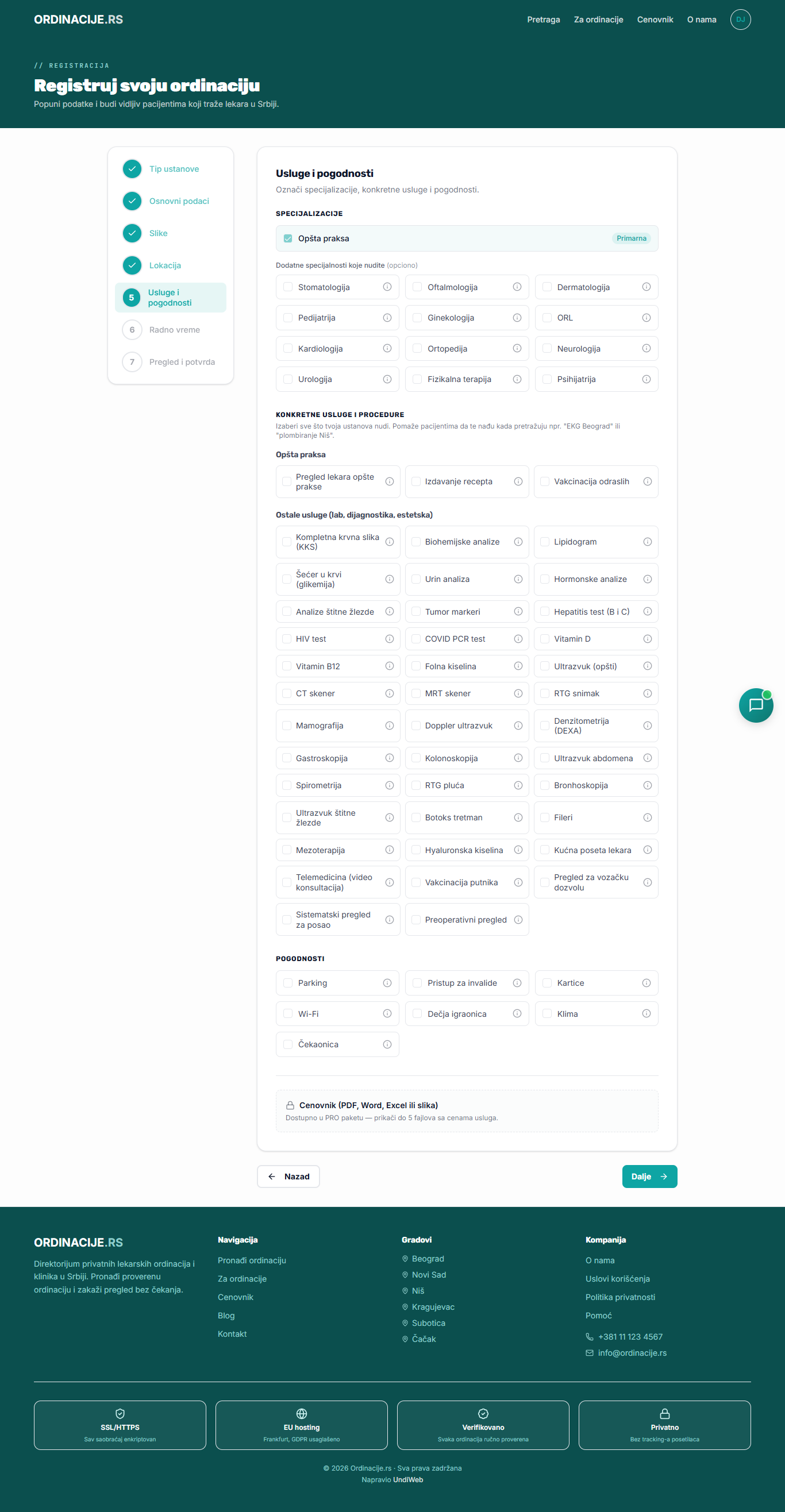Tick the Wi-Fi amenity checkbox
Viewport: 785px width, 1512px height.
(x=288, y=1014)
